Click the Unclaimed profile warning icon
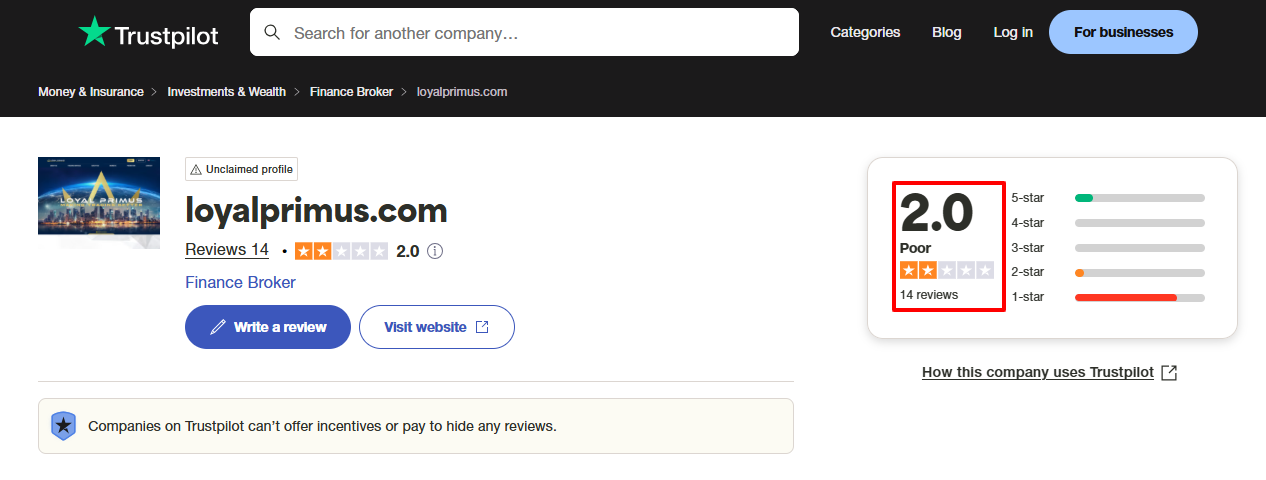 (x=196, y=170)
